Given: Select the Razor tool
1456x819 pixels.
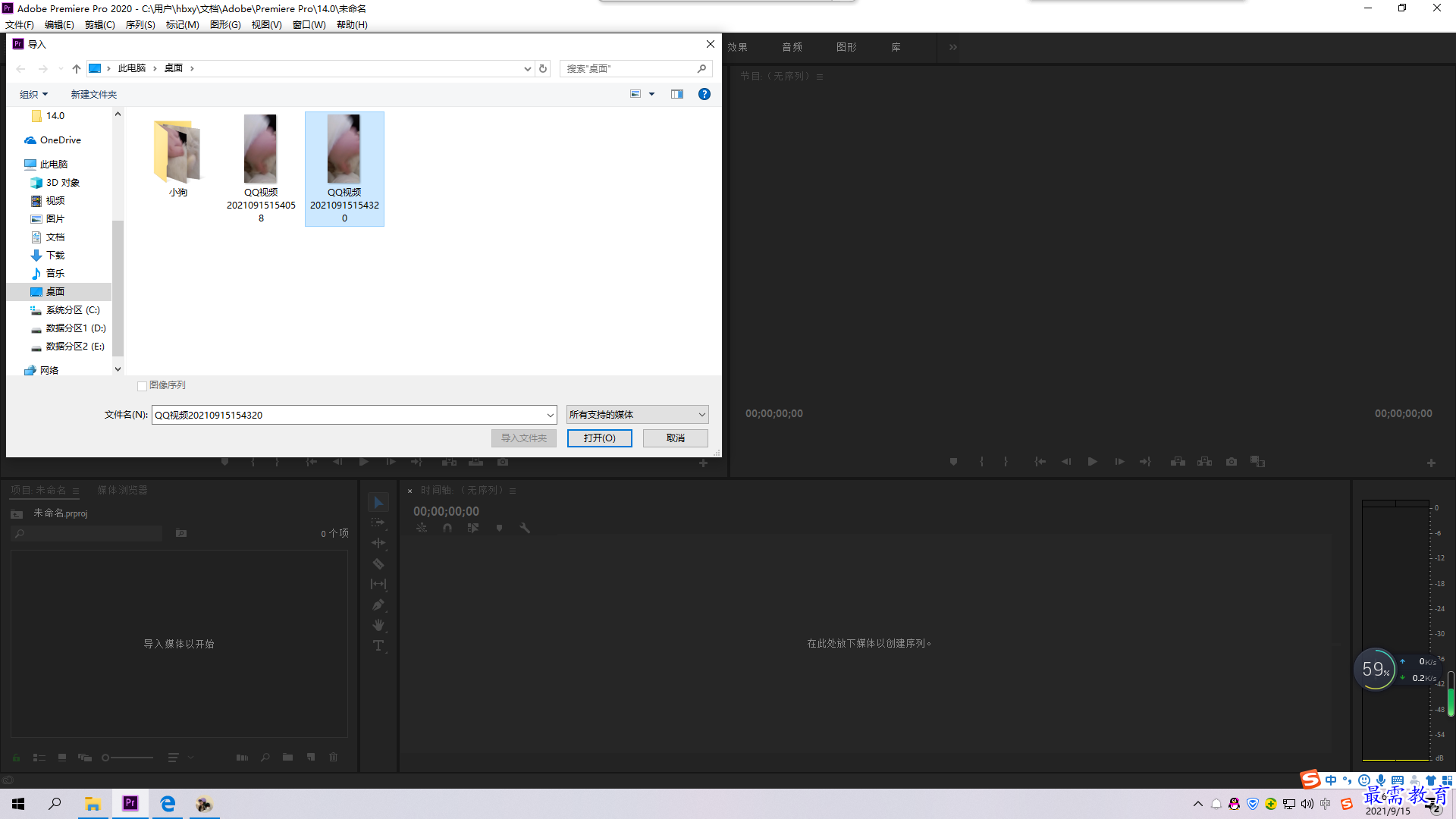Looking at the screenshot, I should (x=378, y=563).
